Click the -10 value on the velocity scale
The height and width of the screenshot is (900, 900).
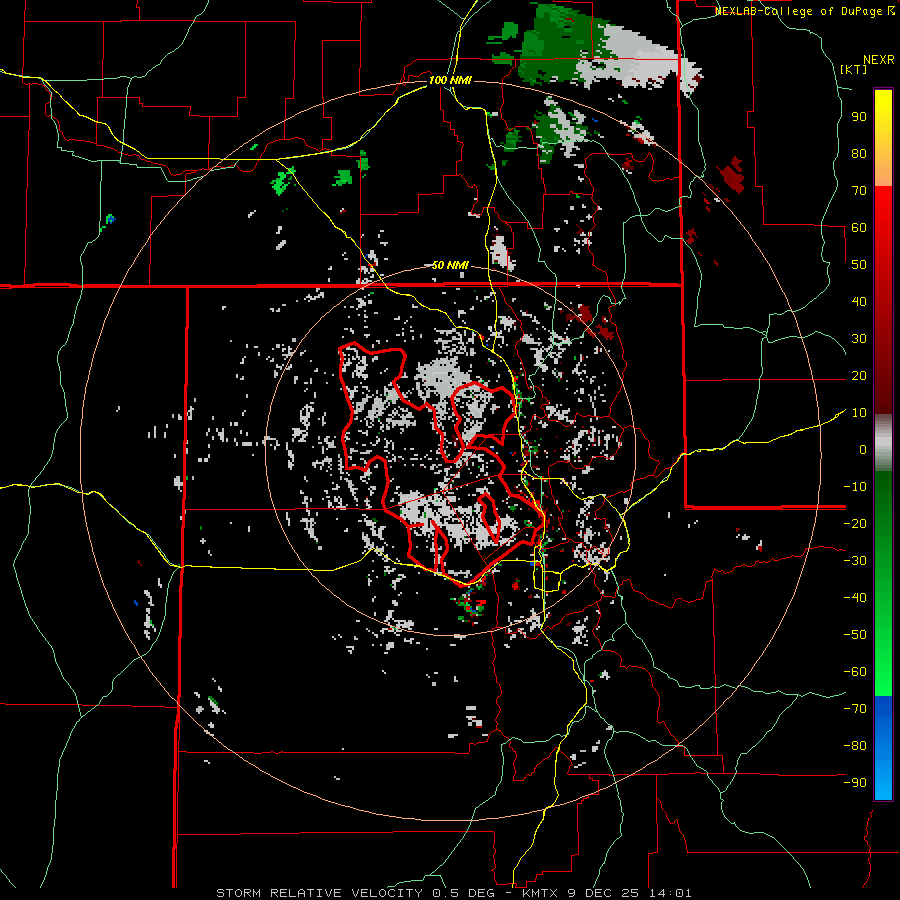click(855, 487)
